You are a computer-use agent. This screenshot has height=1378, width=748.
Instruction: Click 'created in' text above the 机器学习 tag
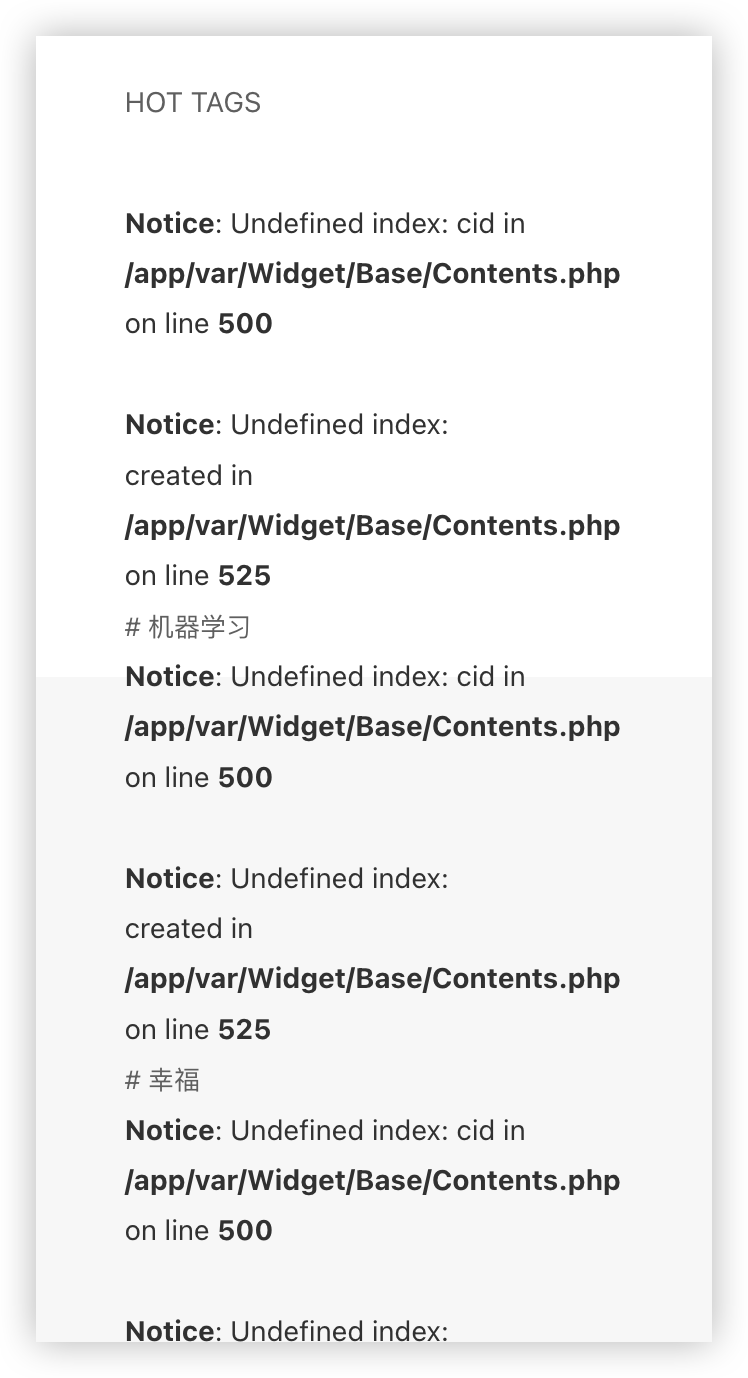coord(189,476)
